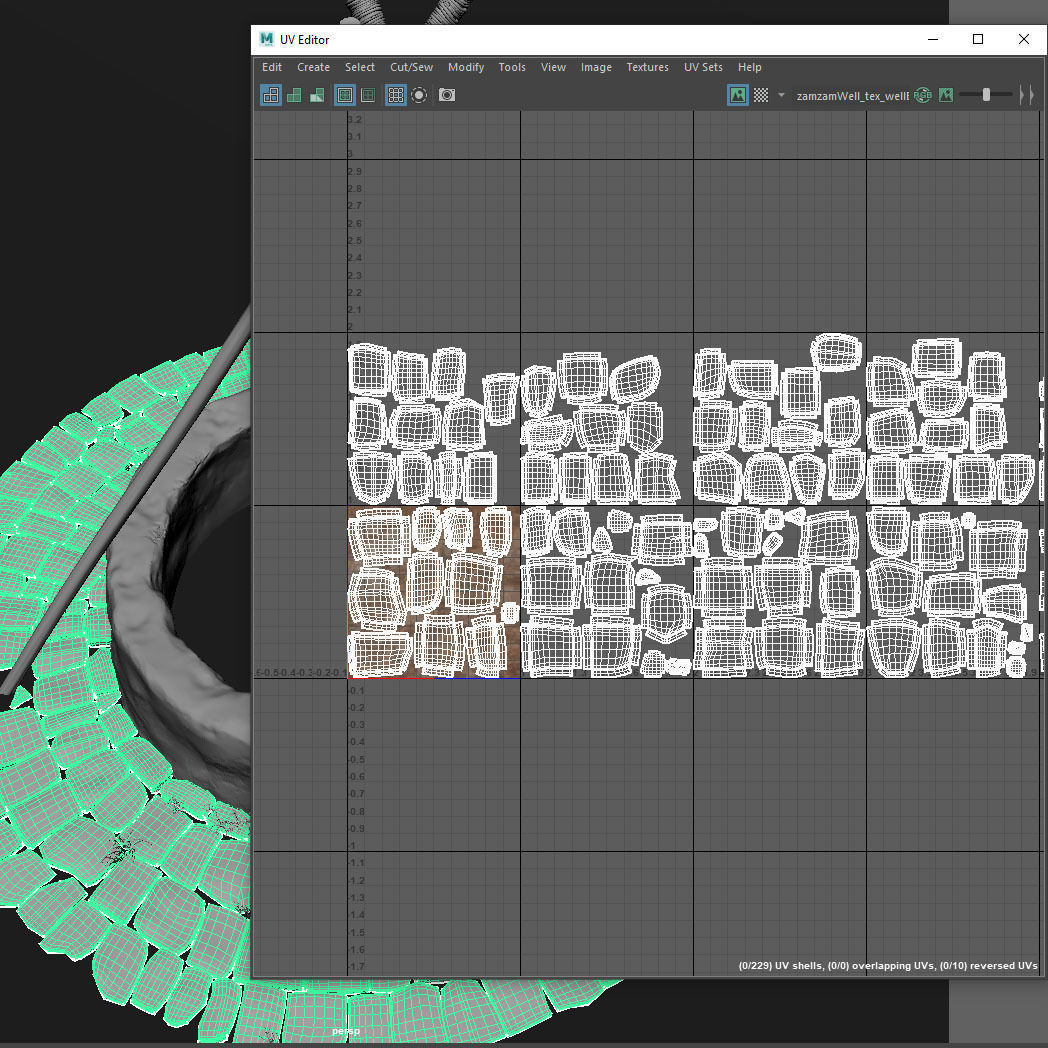This screenshot has width=1048, height=1048.
Task: Open the Help menu
Action: click(750, 68)
